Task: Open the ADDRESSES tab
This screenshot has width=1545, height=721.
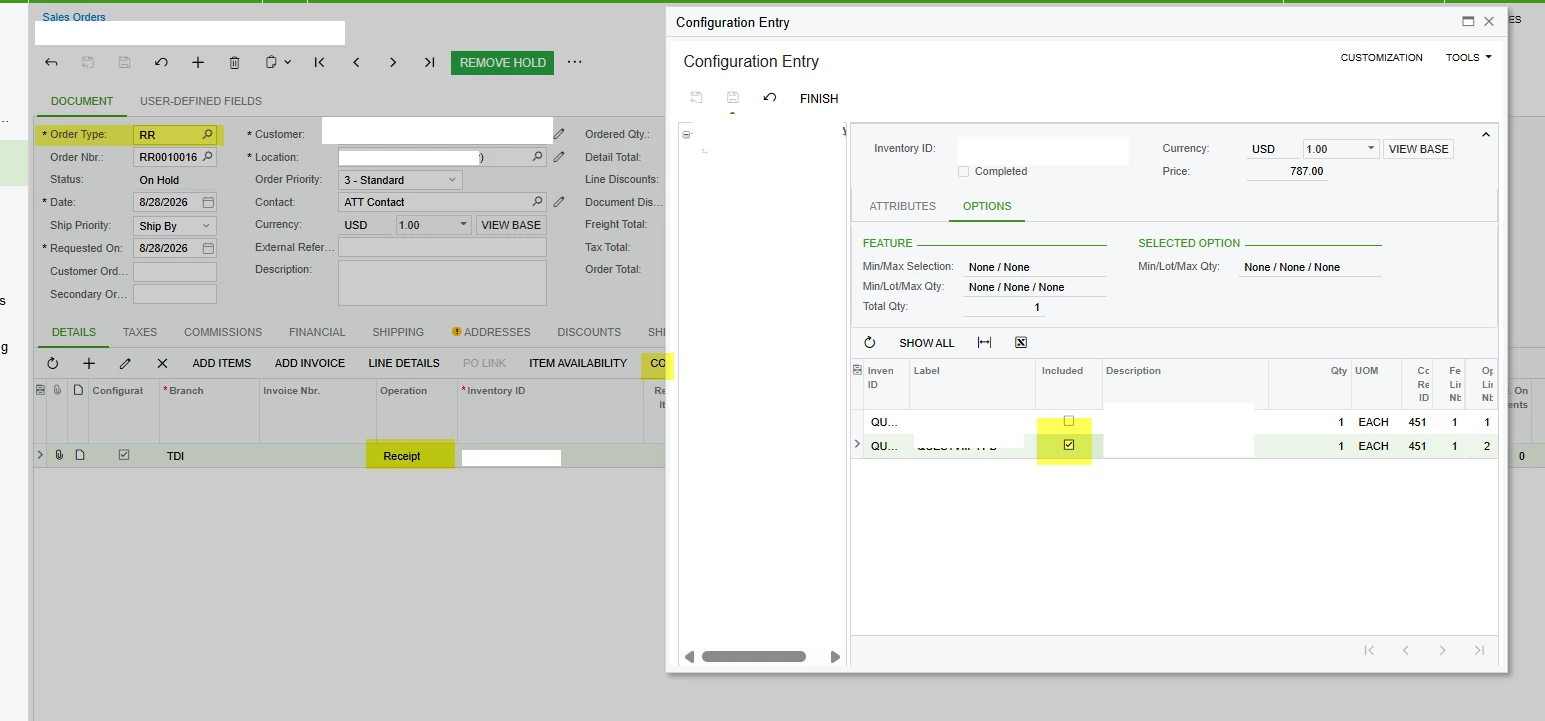Action: pyautogui.click(x=497, y=332)
